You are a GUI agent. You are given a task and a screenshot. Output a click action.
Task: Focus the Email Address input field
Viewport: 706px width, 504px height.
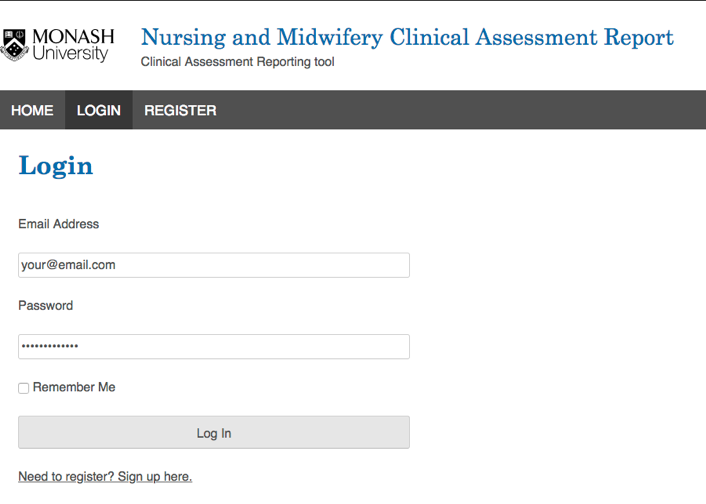tap(214, 265)
